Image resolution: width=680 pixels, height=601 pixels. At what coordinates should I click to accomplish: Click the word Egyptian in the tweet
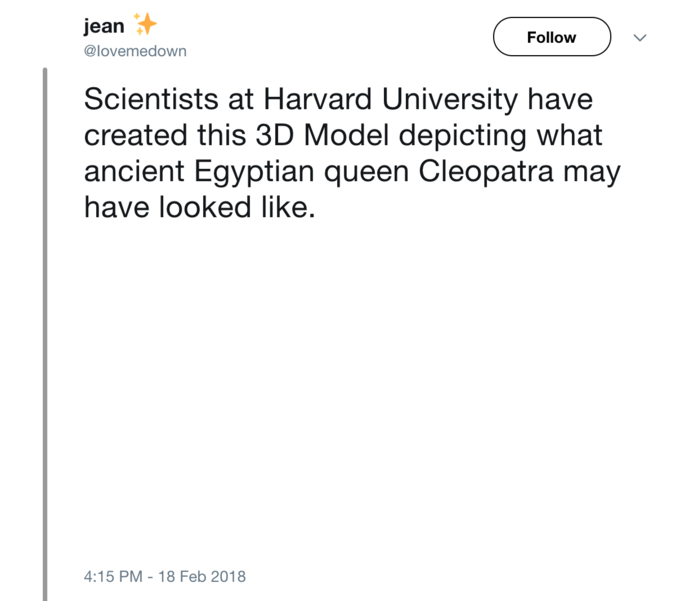coord(254,171)
